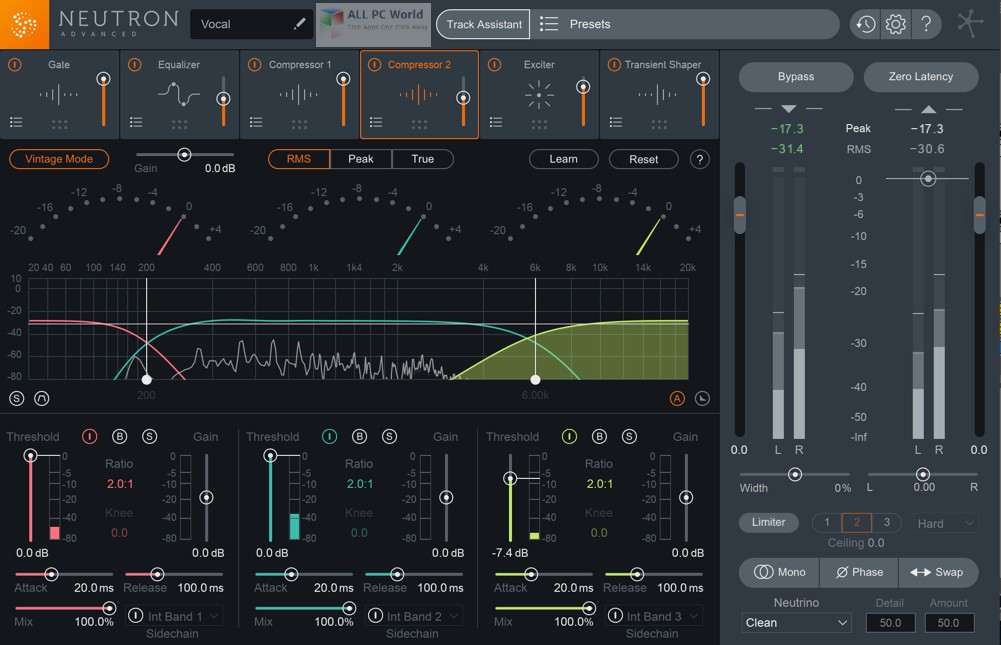
Task: Select limiter mode 1
Action: 827,522
